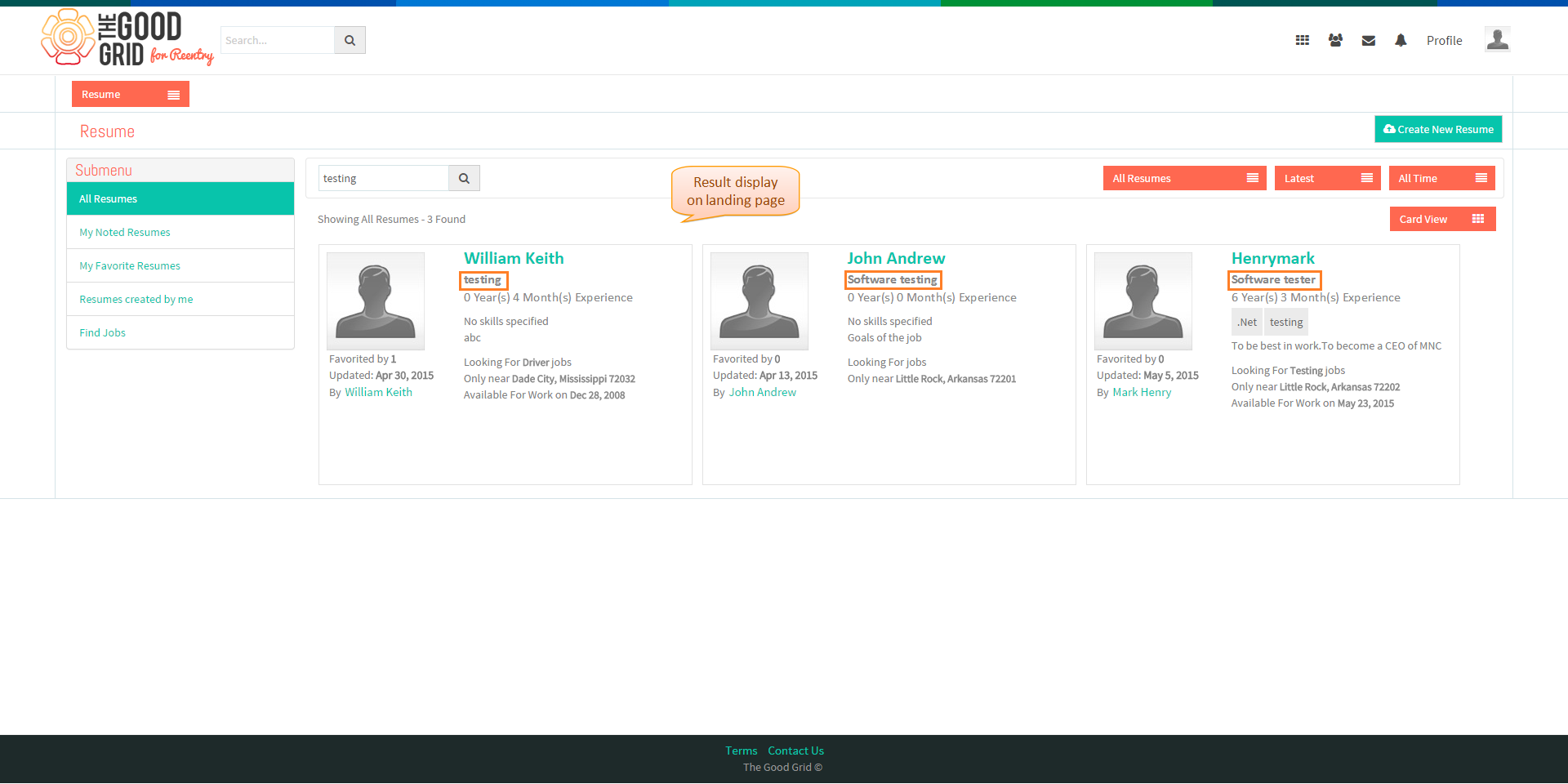Image resolution: width=1568 pixels, height=784 pixels.
Task: Click Contact Us footer link
Action: [x=795, y=751]
